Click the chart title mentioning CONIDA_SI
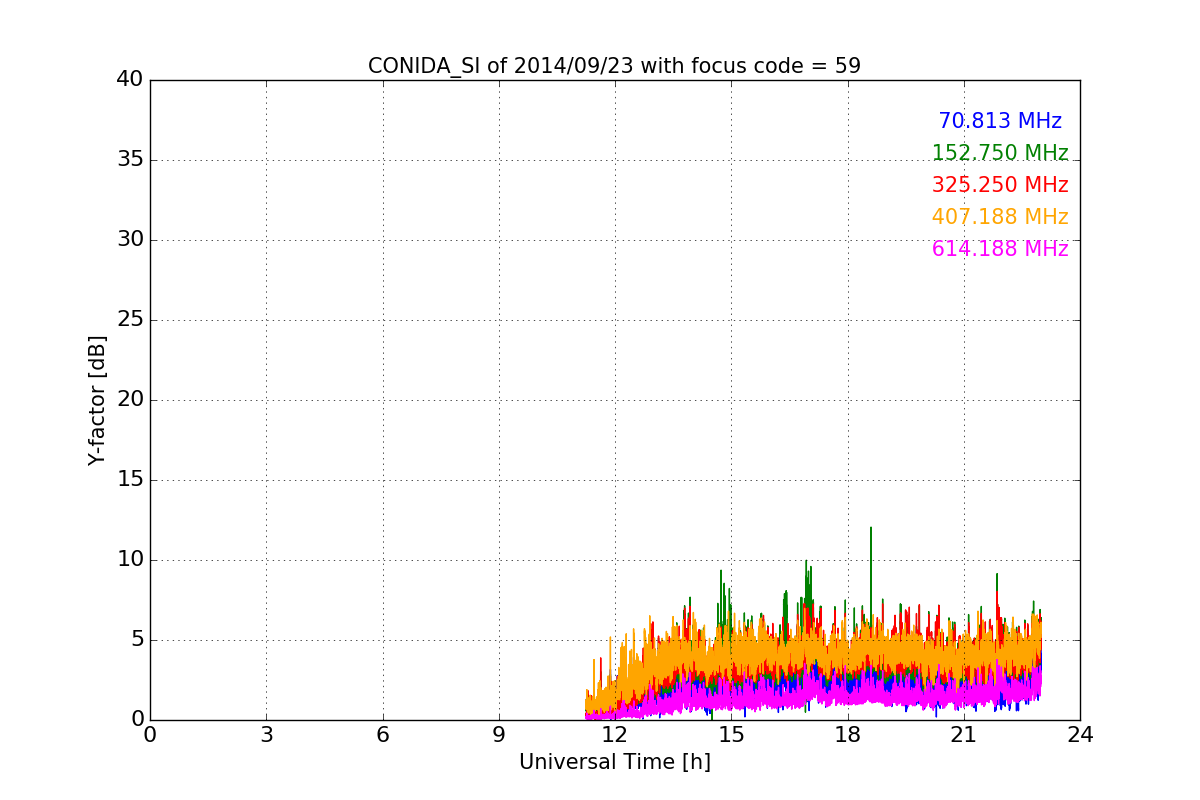 tap(614, 66)
